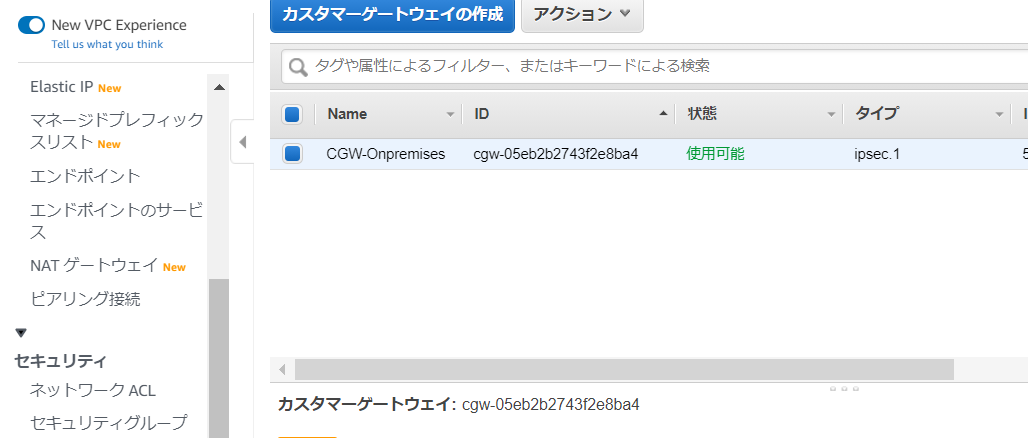The height and width of the screenshot is (438, 1028).
Task: Open Name column filter dropdown arrow
Action: 452,115
